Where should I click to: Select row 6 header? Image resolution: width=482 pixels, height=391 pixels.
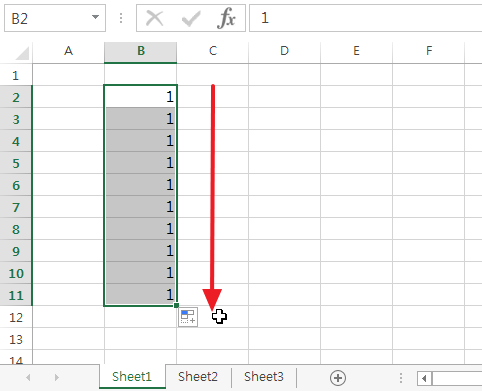pos(16,185)
